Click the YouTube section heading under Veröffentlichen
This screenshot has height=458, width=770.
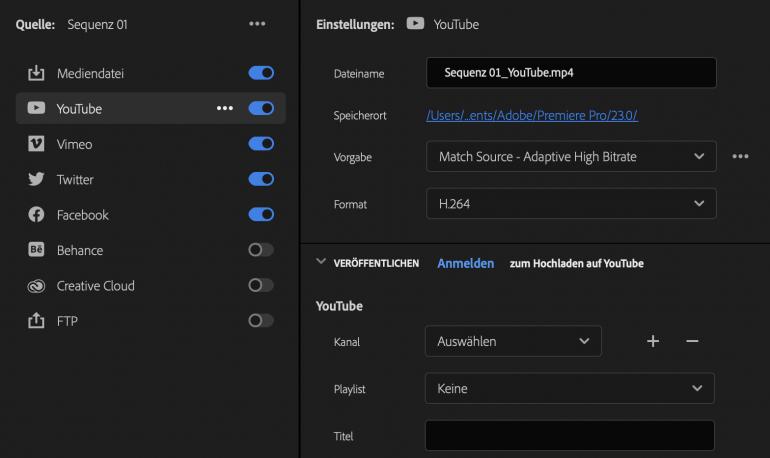(x=339, y=306)
